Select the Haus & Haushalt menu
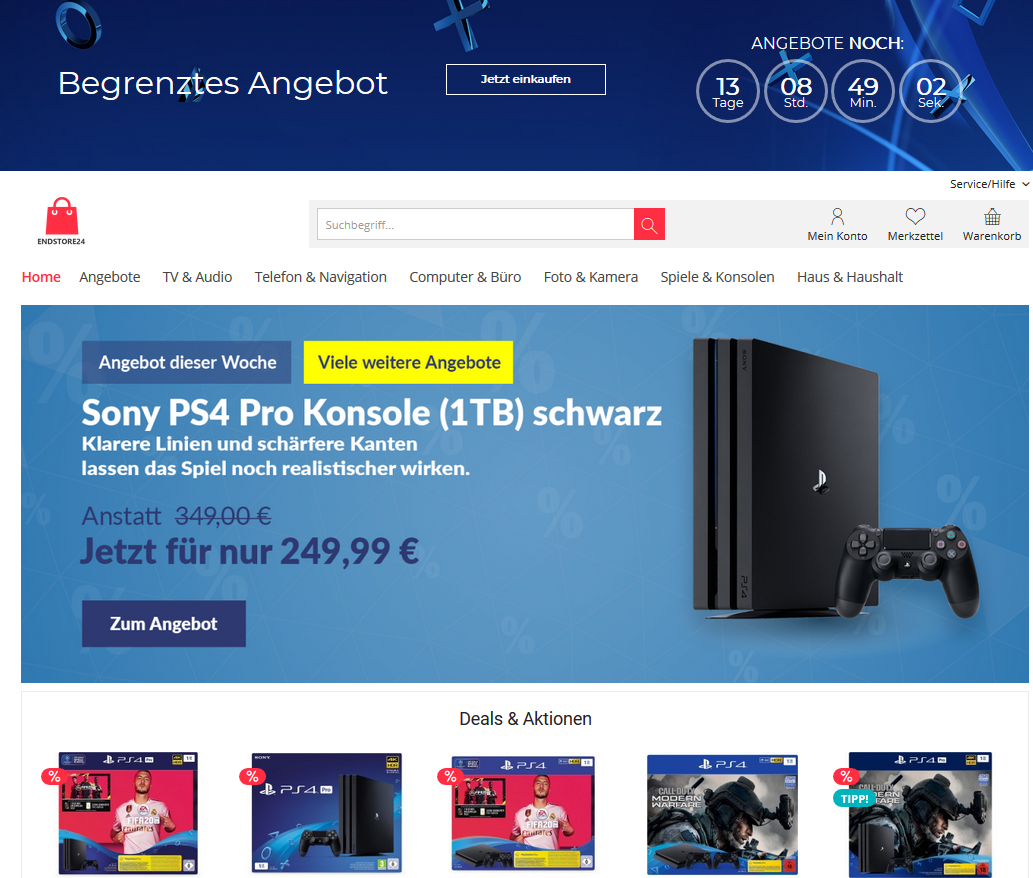1033x878 pixels. coord(849,277)
